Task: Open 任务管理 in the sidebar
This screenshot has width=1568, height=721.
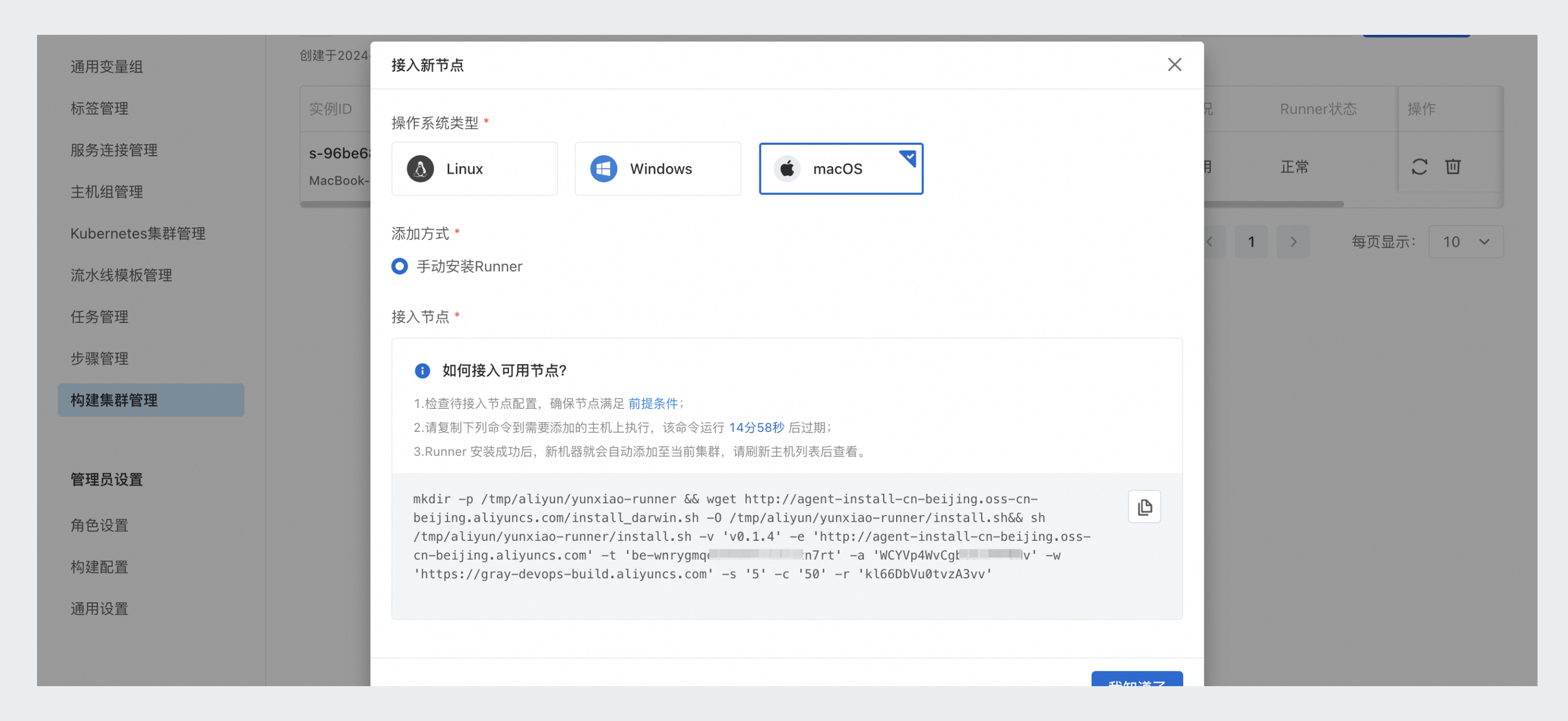Action: pos(99,316)
